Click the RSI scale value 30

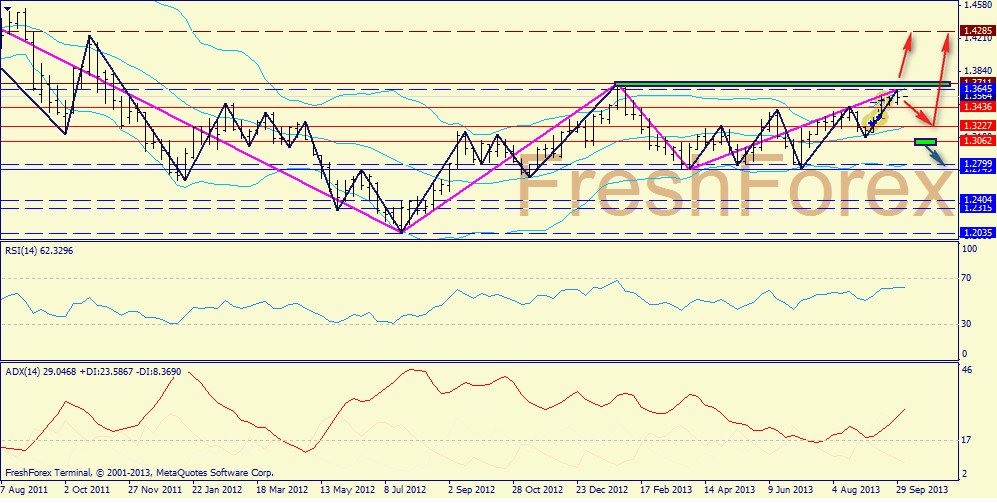[968, 324]
